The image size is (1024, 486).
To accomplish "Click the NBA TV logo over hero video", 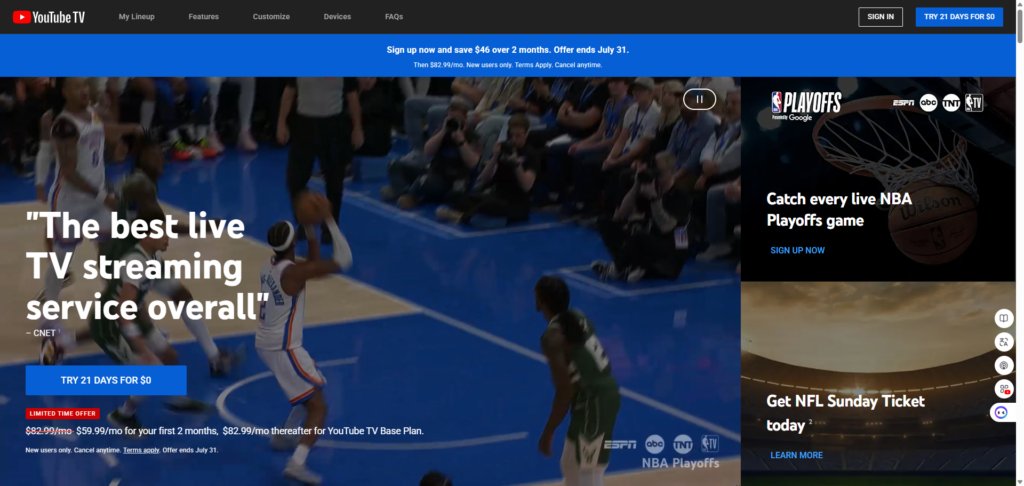I will pyautogui.click(x=710, y=444).
